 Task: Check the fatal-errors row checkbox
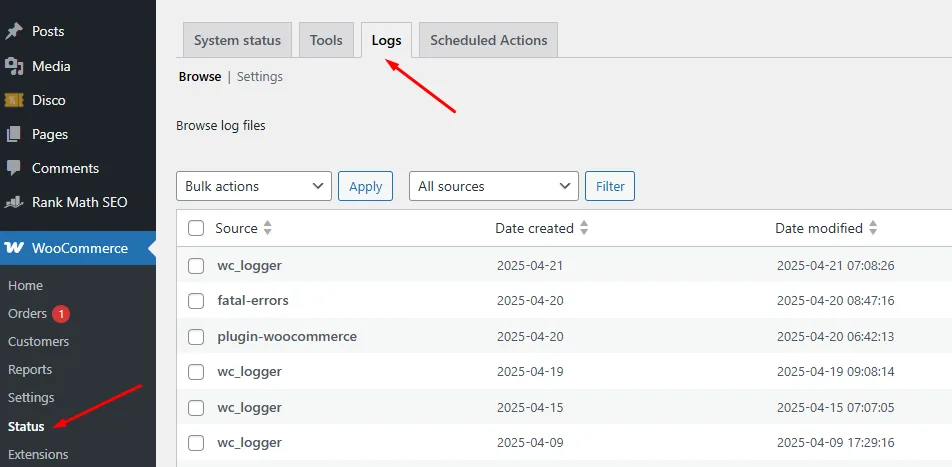point(196,301)
